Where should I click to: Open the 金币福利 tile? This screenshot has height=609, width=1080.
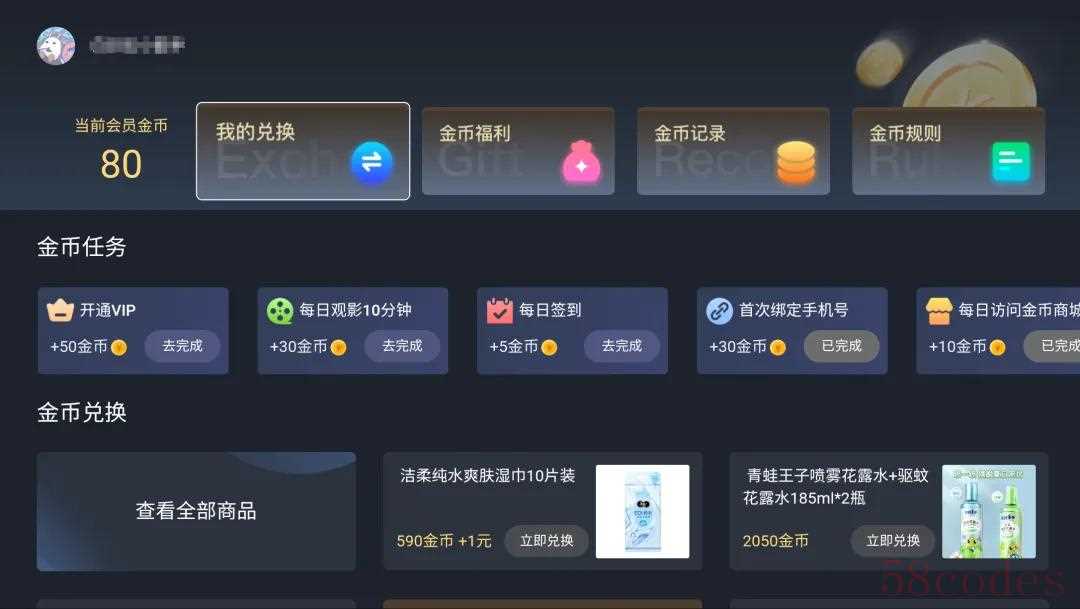click(x=518, y=151)
